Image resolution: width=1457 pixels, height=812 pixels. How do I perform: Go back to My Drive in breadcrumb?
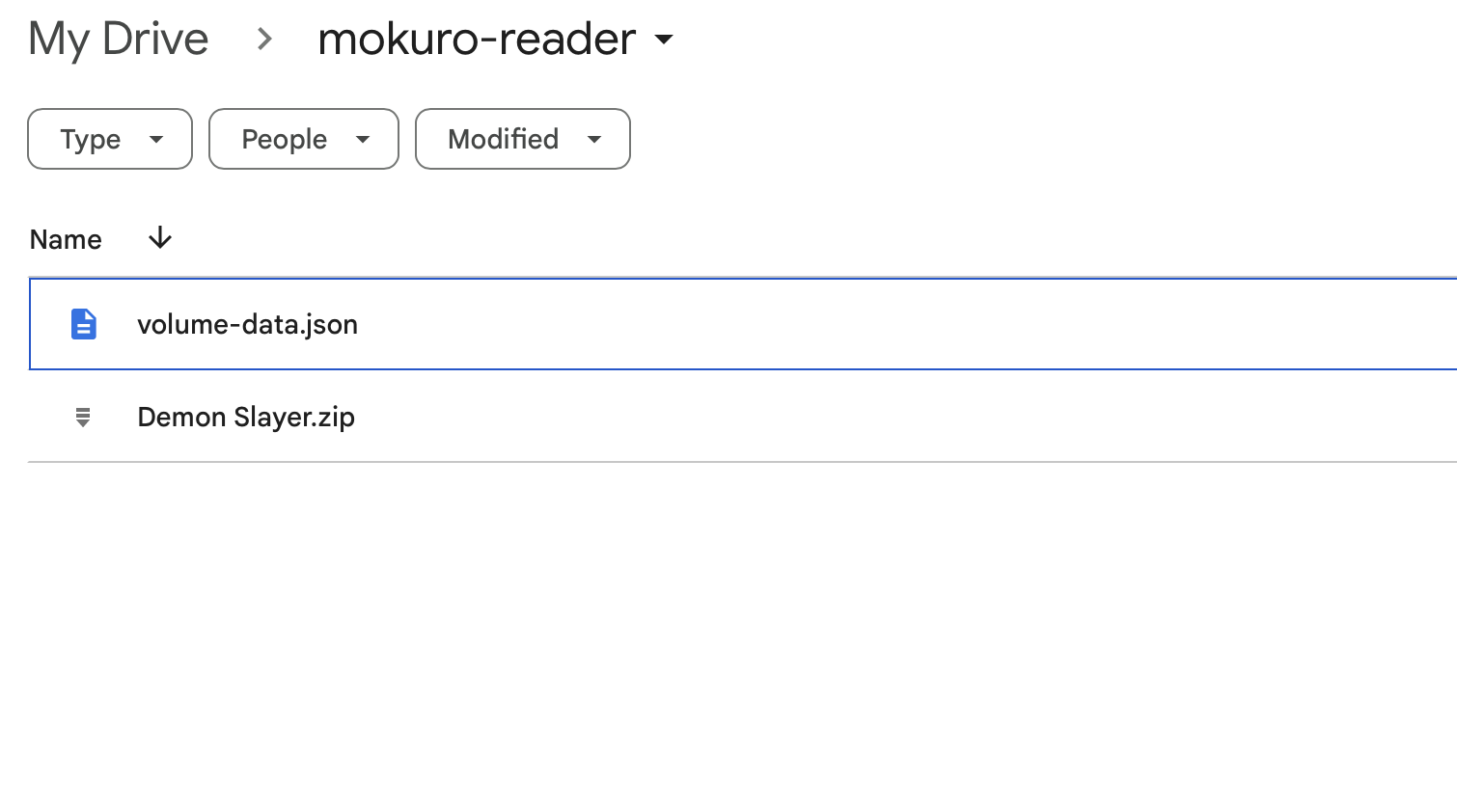point(119,40)
